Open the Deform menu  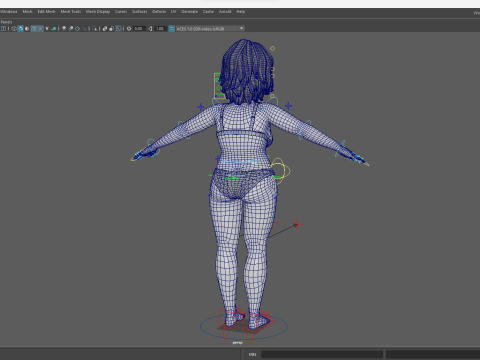[159, 12]
